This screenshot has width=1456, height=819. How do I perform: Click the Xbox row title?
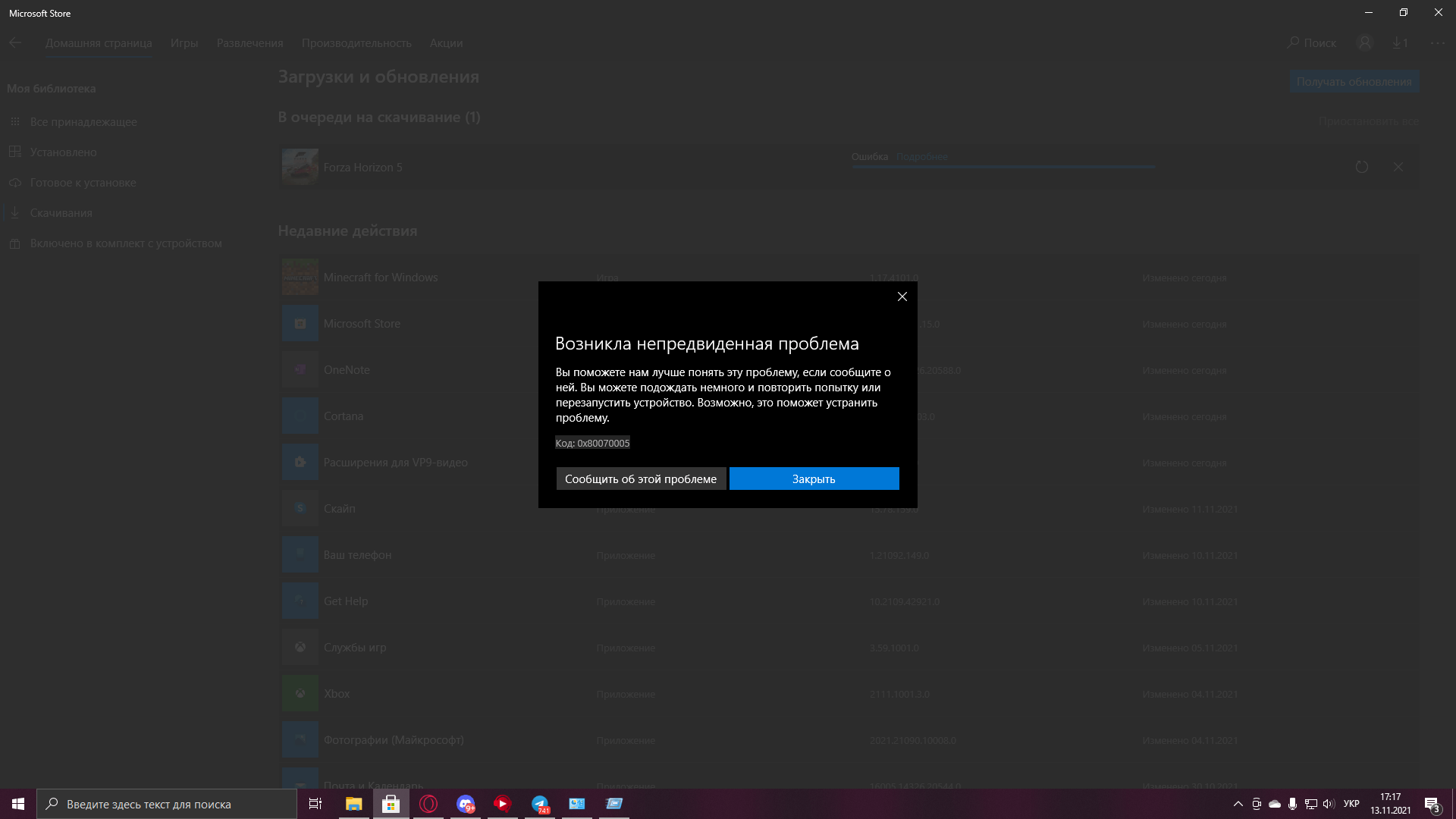337,694
